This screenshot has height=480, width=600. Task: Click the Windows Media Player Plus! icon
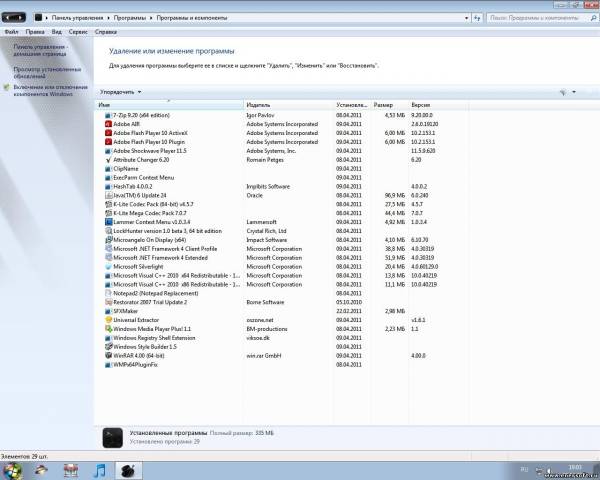[x=108, y=329]
